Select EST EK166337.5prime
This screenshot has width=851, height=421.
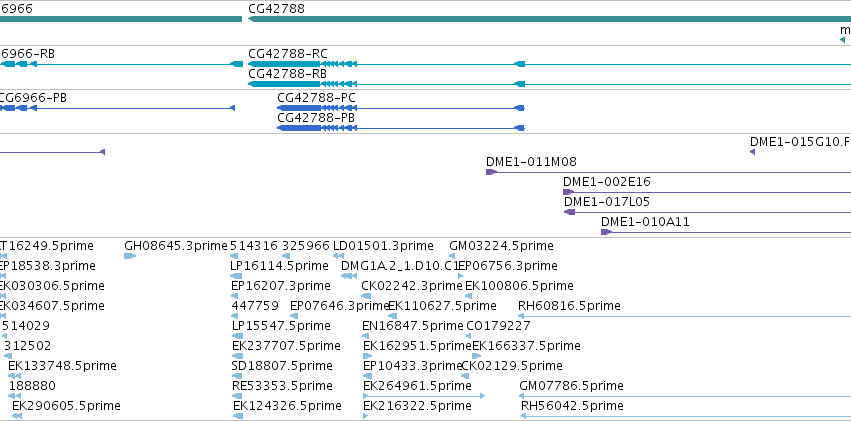(526, 346)
